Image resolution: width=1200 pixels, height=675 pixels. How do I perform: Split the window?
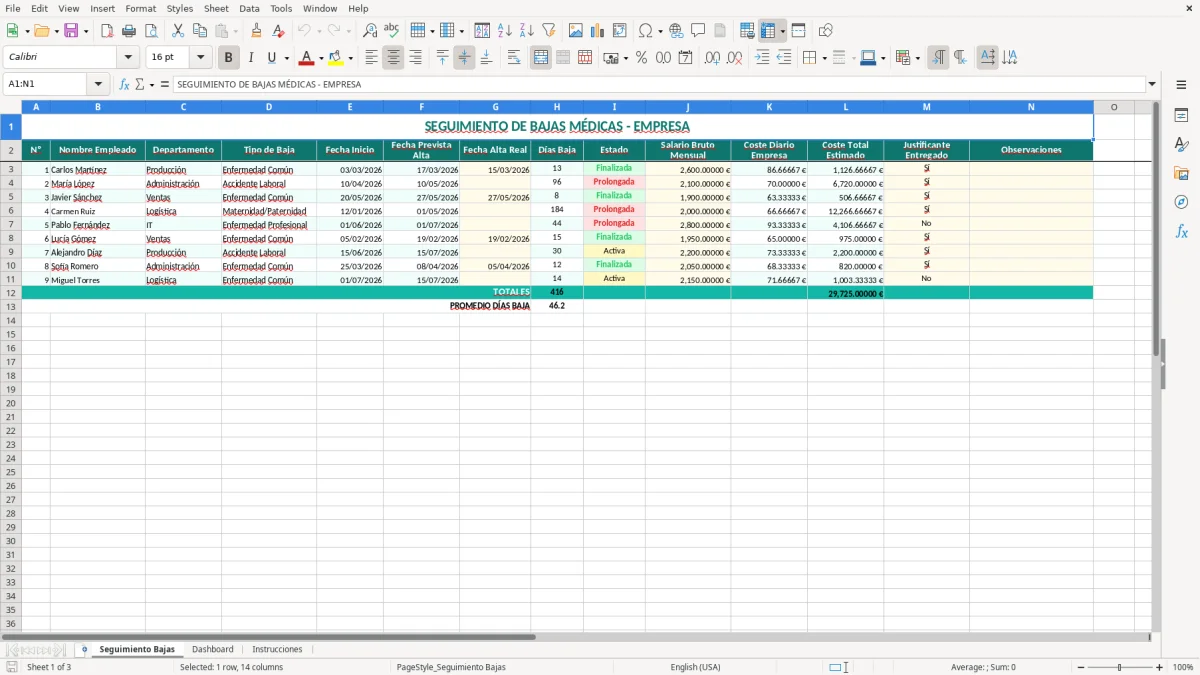click(x=798, y=31)
